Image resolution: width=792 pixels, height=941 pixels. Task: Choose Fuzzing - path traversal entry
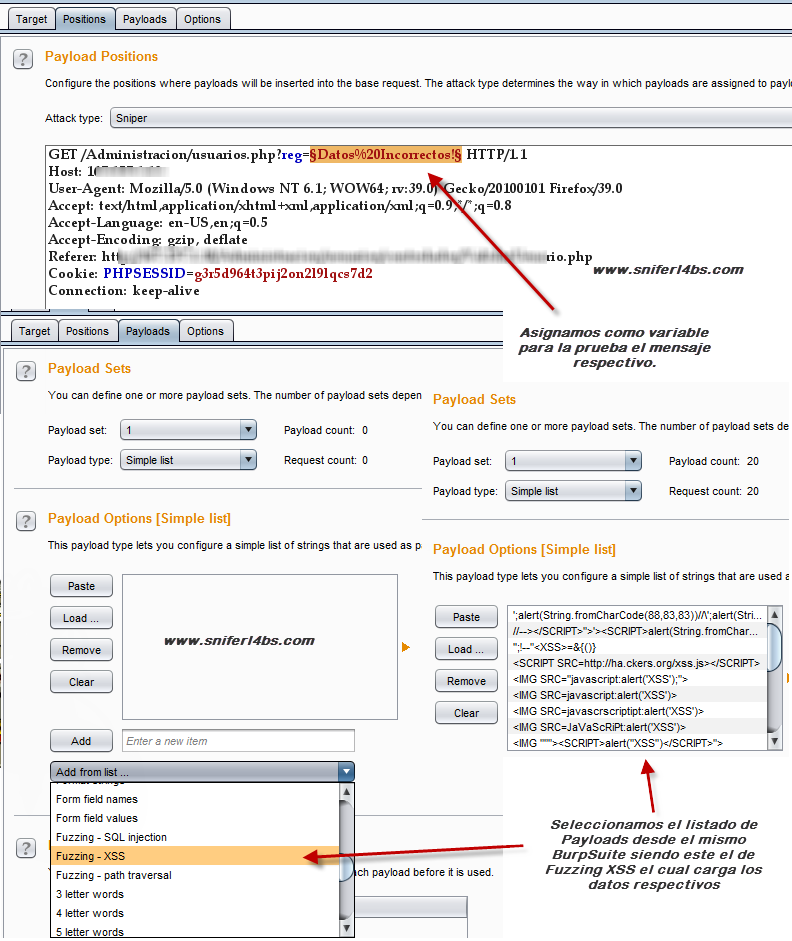(196, 876)
